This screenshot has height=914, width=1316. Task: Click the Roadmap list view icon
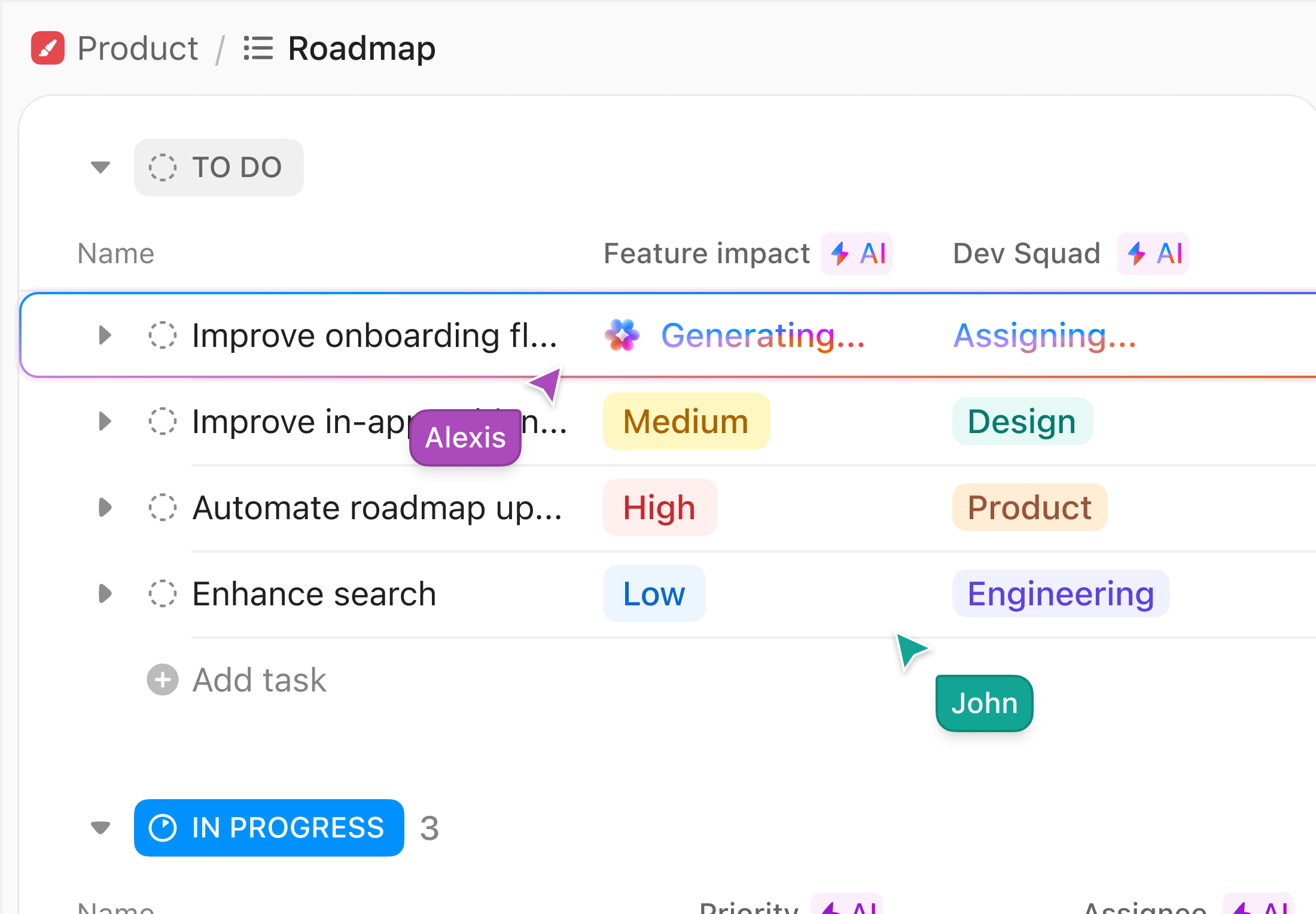coord(258,48)
